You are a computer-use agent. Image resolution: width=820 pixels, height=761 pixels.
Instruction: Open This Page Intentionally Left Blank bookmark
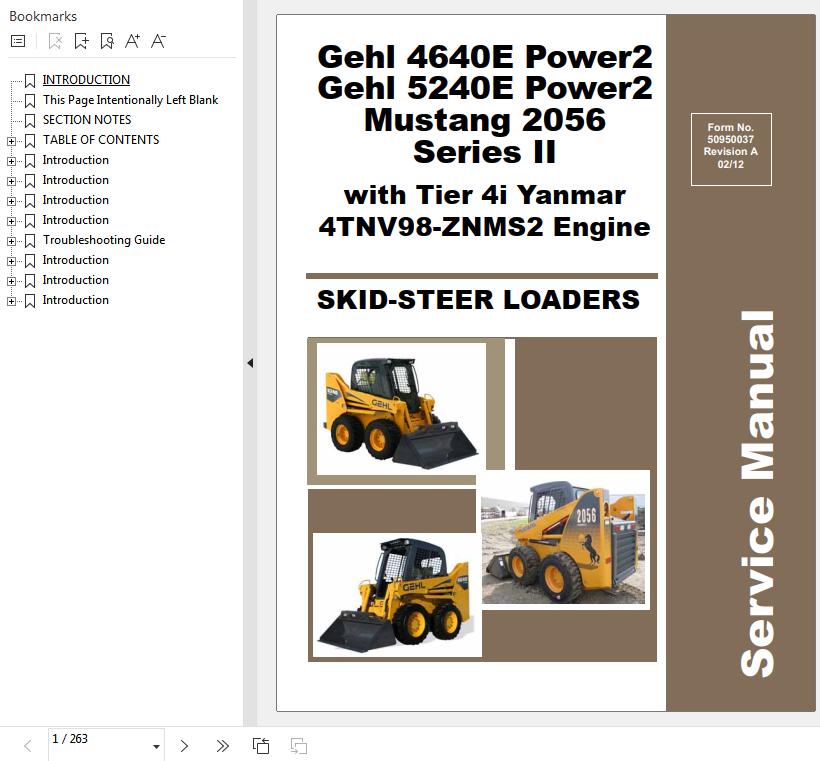tap(130, 99)
